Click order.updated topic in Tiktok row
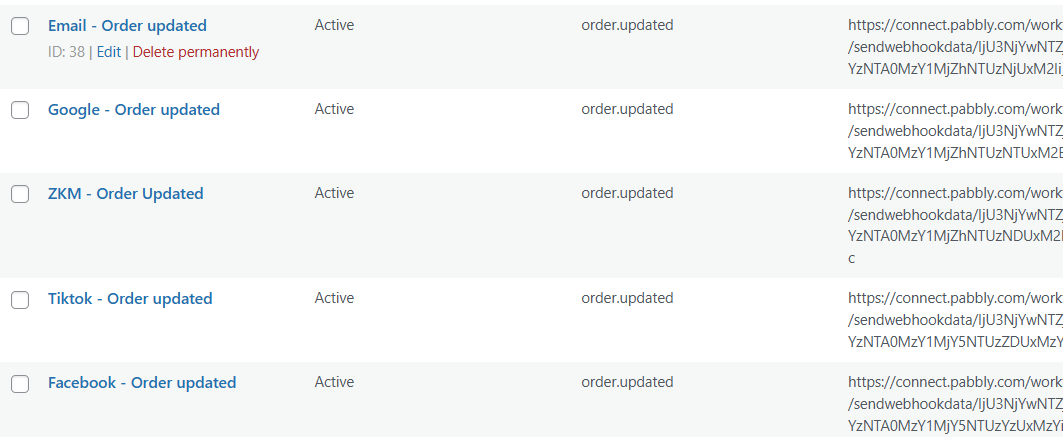1063x437 pixels. (x=627, y=298)
